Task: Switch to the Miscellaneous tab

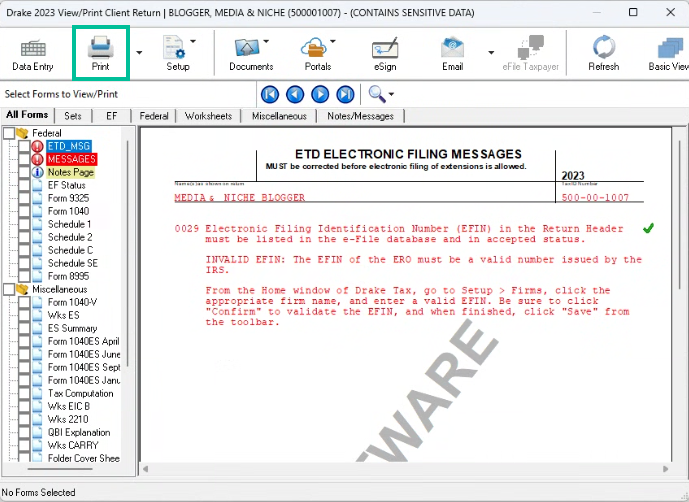Action: click(279, 116)
